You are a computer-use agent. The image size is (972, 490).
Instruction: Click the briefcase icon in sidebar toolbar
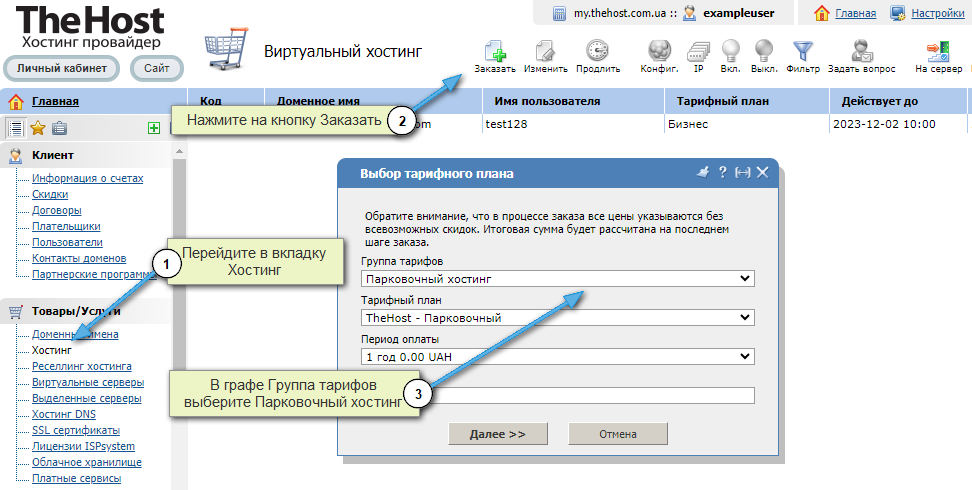[x=60, y=128]
